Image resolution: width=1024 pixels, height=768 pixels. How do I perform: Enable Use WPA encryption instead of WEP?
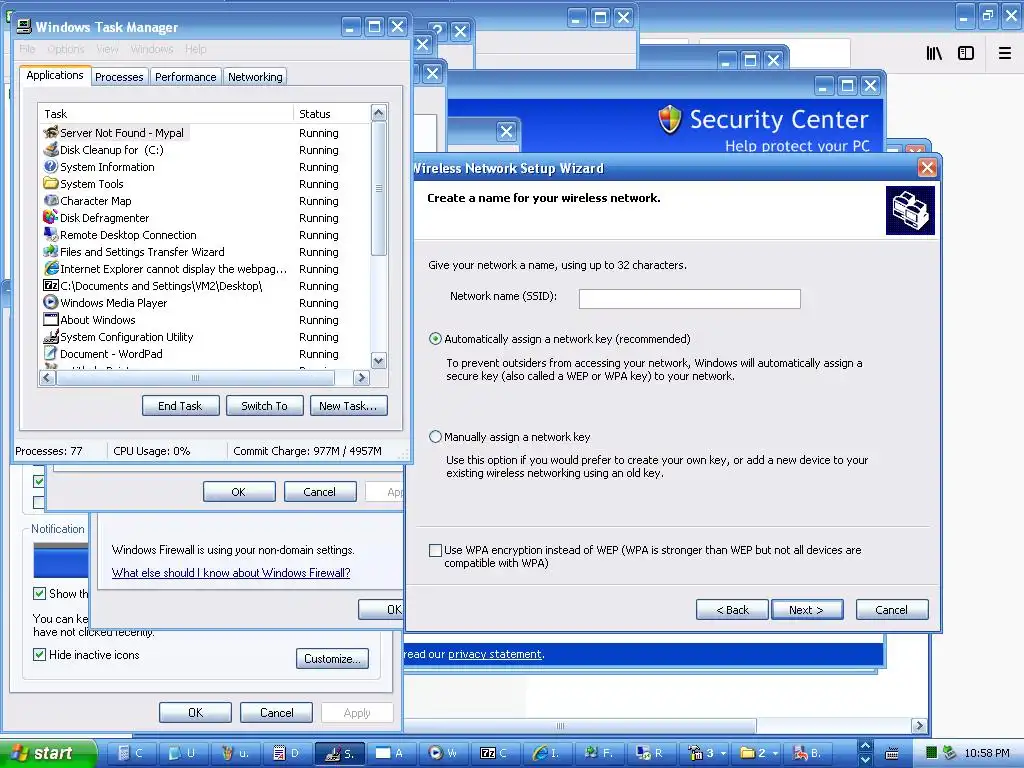(x=436, y=551)
